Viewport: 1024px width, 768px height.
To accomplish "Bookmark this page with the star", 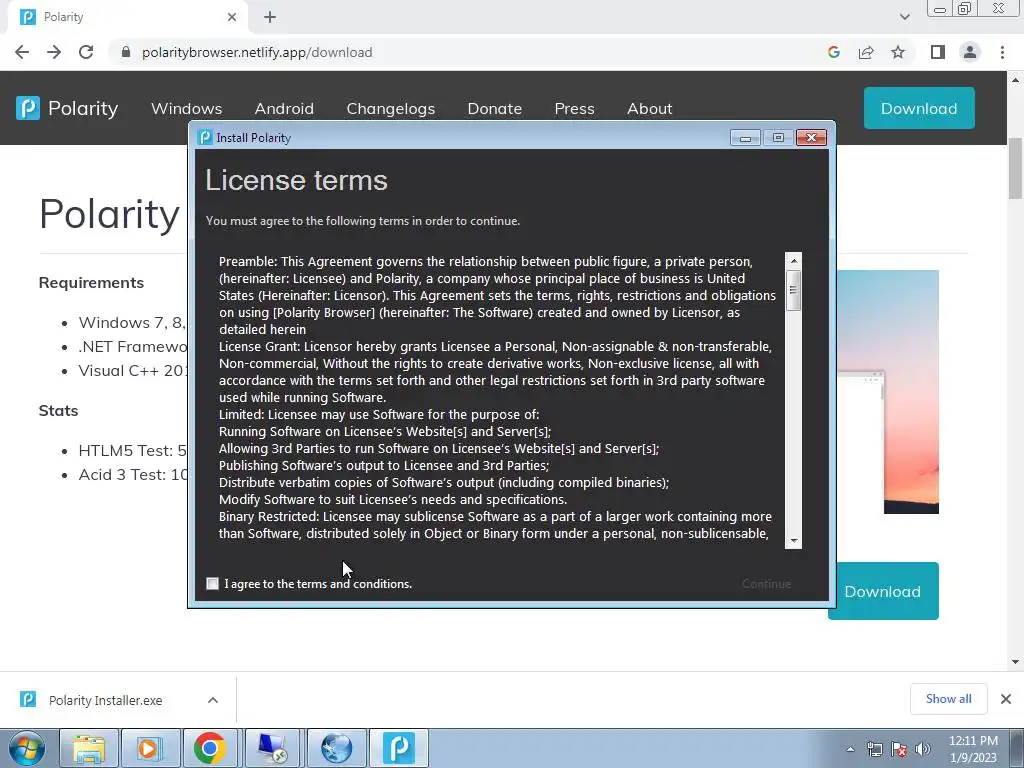I will point(898,52).
